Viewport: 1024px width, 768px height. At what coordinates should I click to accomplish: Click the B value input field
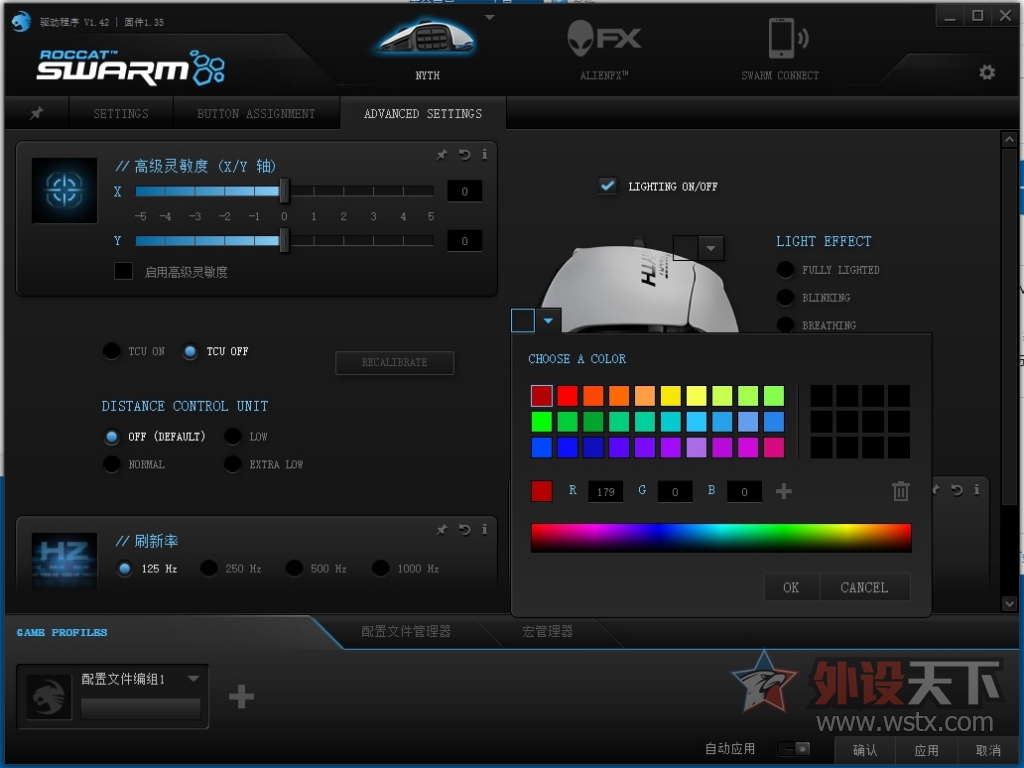(x=744, y=491)
